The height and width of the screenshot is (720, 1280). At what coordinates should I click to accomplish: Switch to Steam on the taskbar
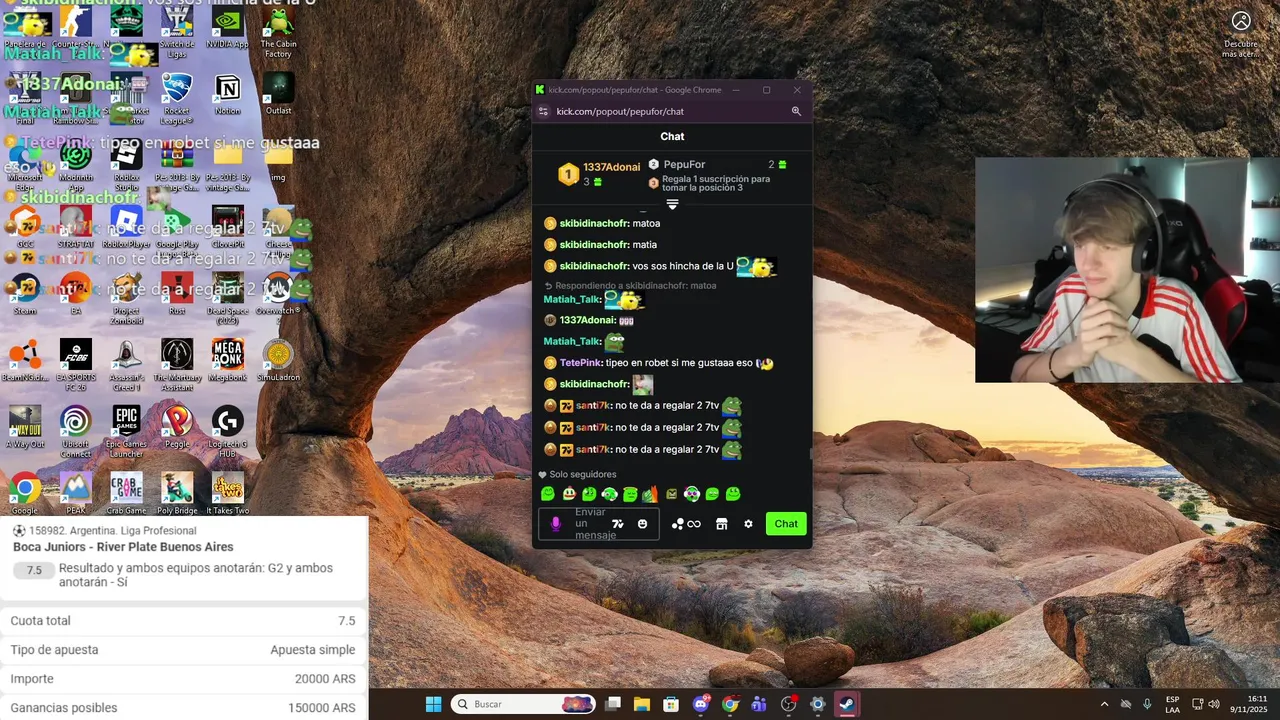[846, 704]
